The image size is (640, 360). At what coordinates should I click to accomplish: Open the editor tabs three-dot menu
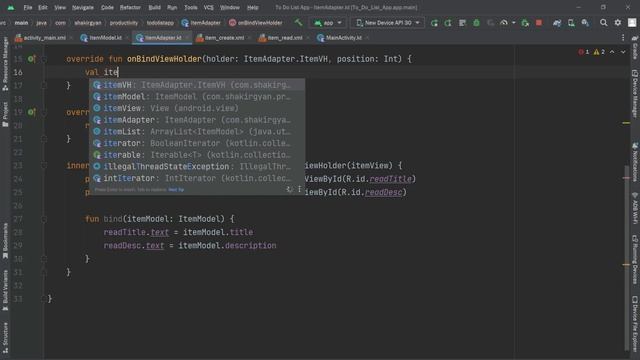point(623,38)
